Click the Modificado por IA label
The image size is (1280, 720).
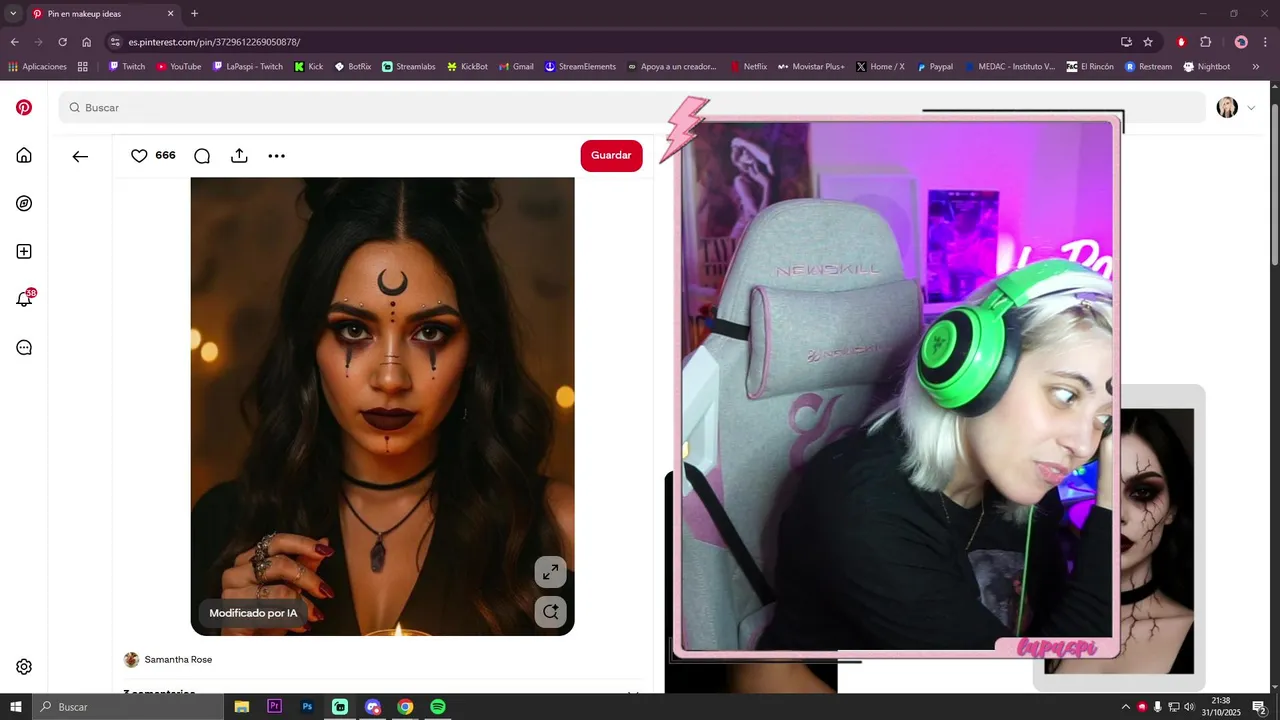coord(253,613)
